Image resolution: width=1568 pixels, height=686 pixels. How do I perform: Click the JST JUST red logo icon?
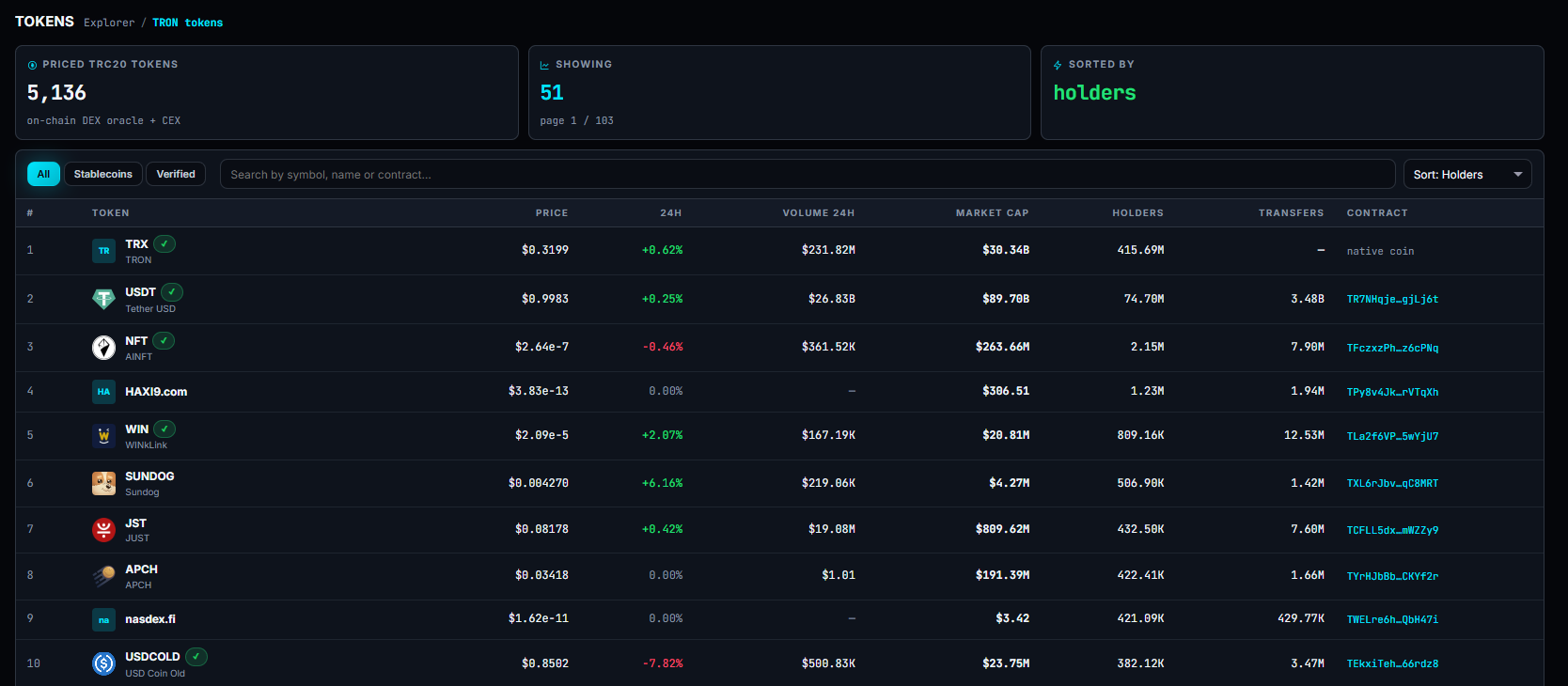(103, 530)
